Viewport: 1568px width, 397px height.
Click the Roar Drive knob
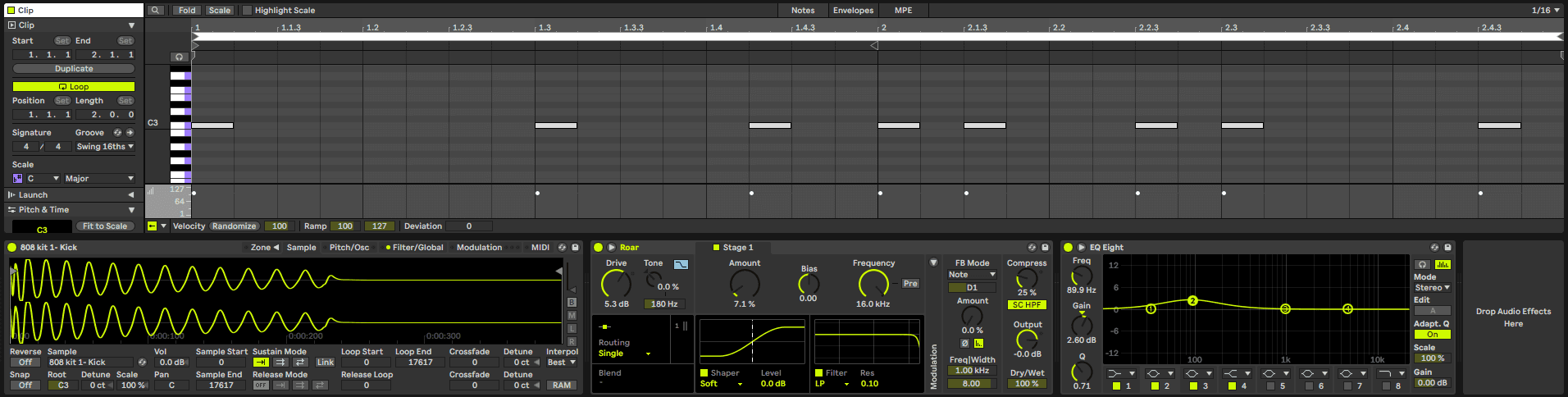[x=616, y=284]
